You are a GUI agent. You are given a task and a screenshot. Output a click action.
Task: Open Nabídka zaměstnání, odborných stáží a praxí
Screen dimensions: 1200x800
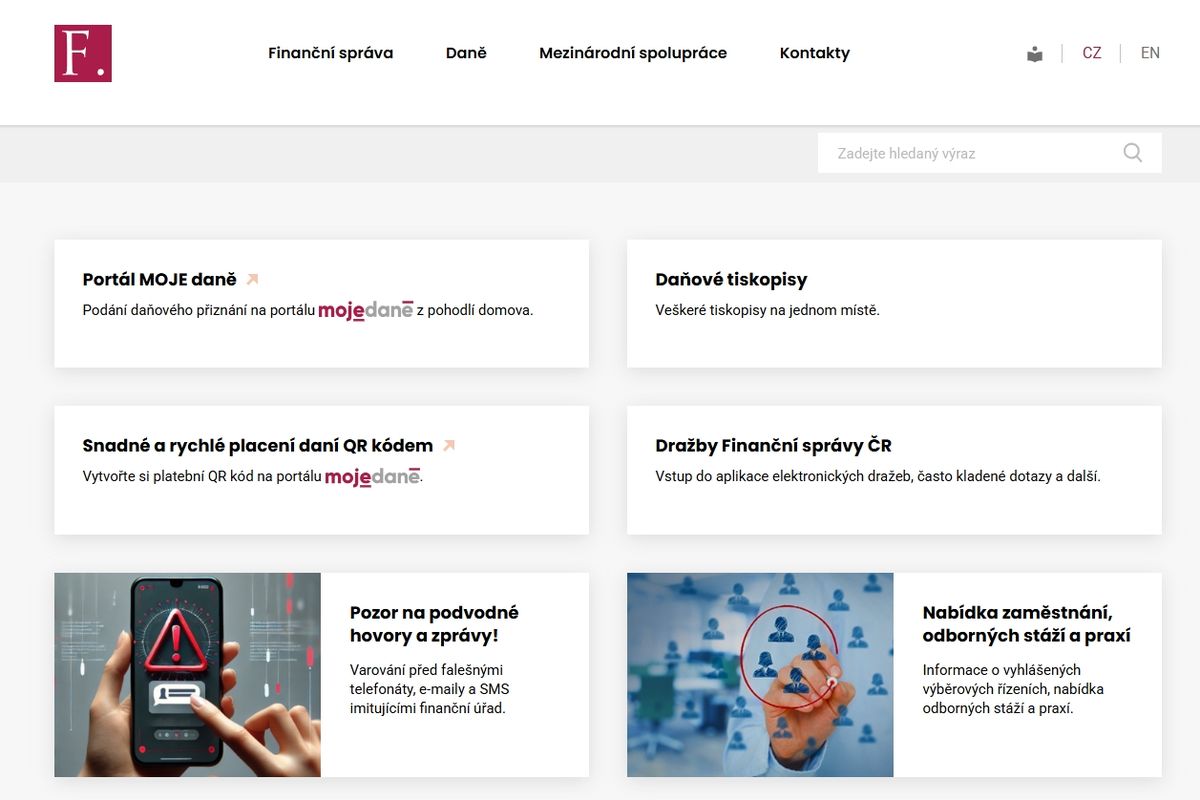coord(1026,624)
